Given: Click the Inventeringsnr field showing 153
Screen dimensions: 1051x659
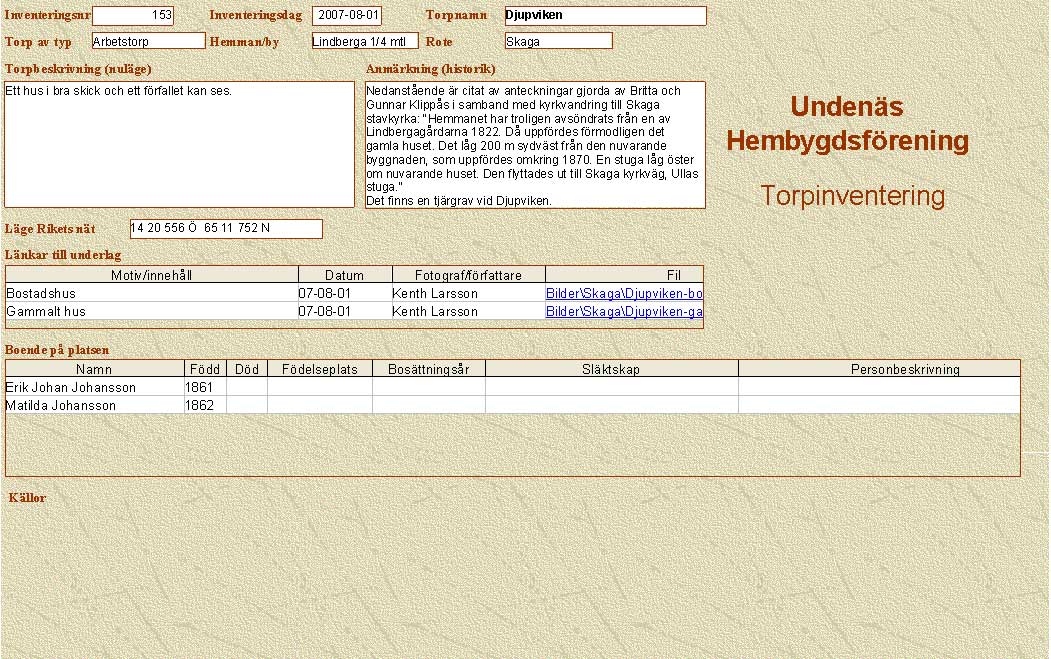Looking at the screenshot, I should pyautogui.click(x=132, y=16).
